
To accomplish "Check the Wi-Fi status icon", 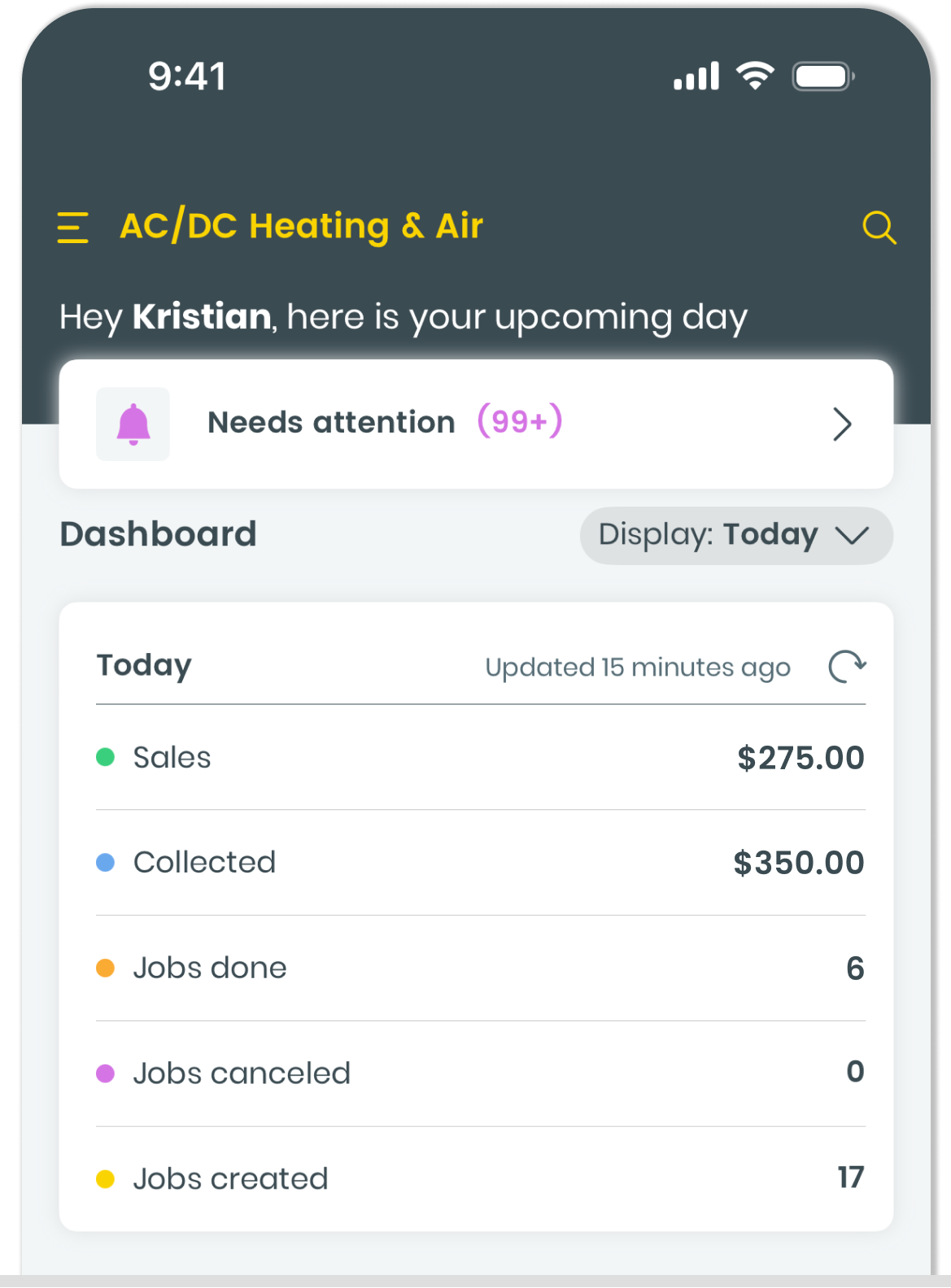I will click(x=755, y=76).
